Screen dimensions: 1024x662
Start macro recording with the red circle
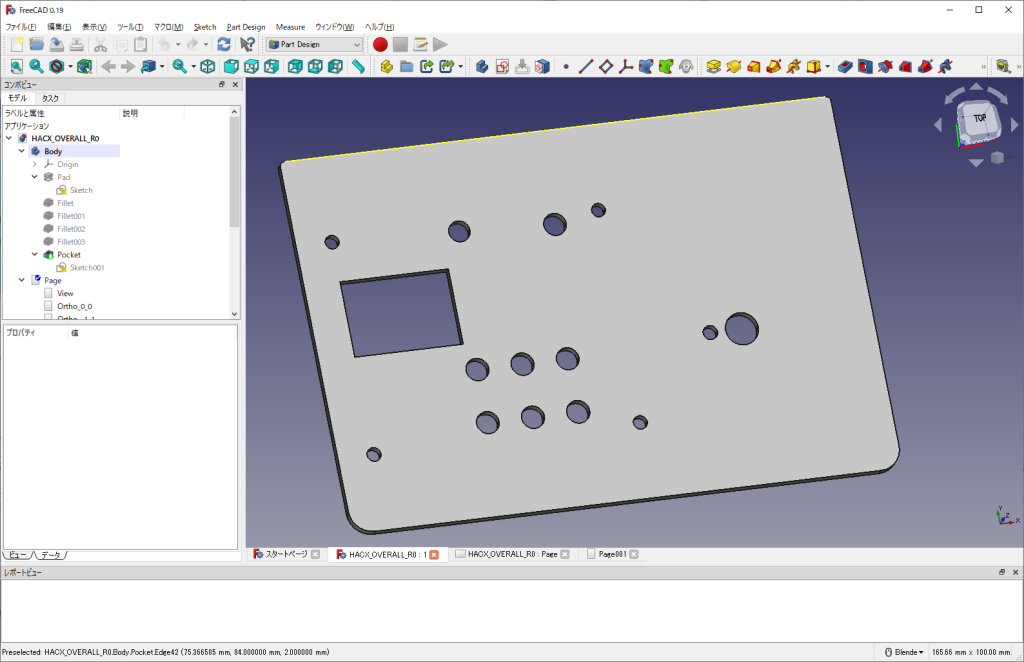pyautogui.click(x=380, y=44)
